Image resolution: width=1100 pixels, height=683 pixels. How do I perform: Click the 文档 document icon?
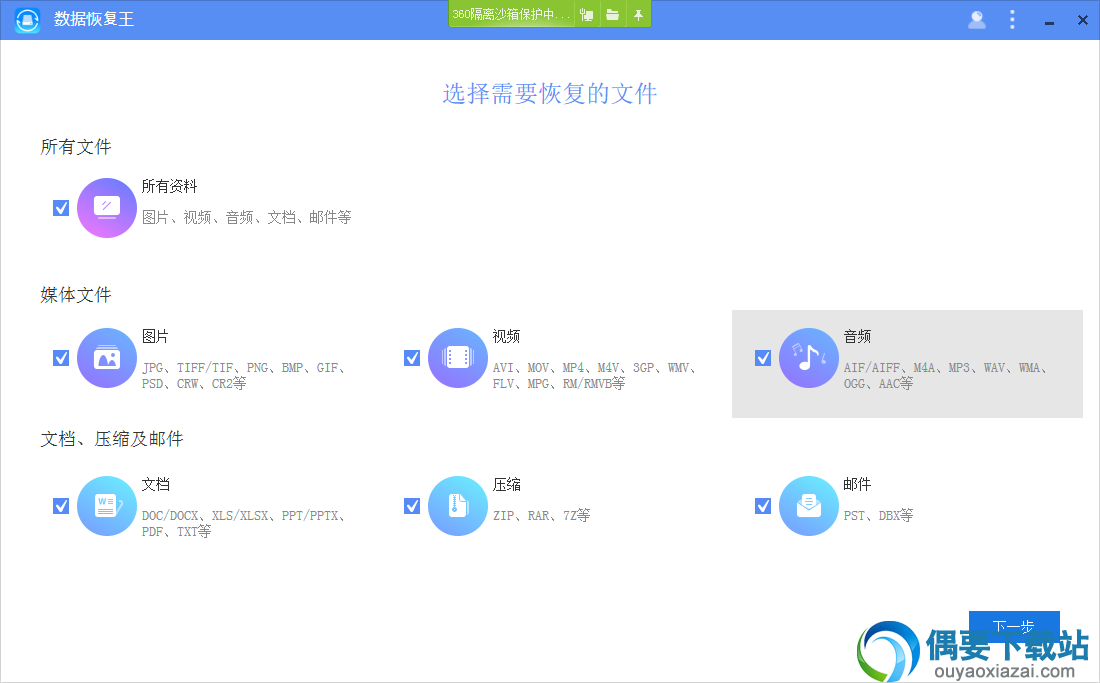click(x=107, y=506)
